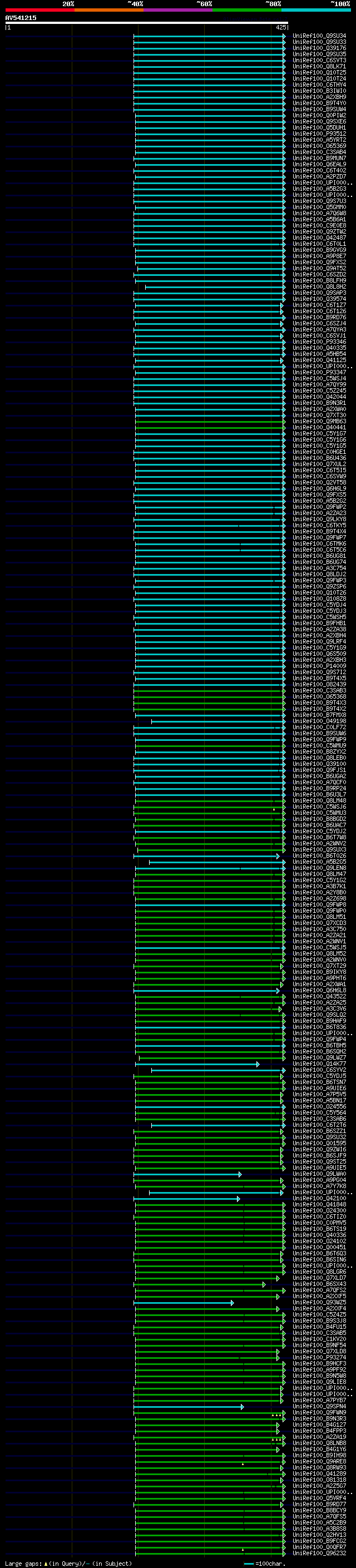Image resolution: width=356 pixels, height=1568 pixels.
Task: Select the UniRef100_Q2HV13 label
Action: pyautogui.click(x=319, y=1535)
